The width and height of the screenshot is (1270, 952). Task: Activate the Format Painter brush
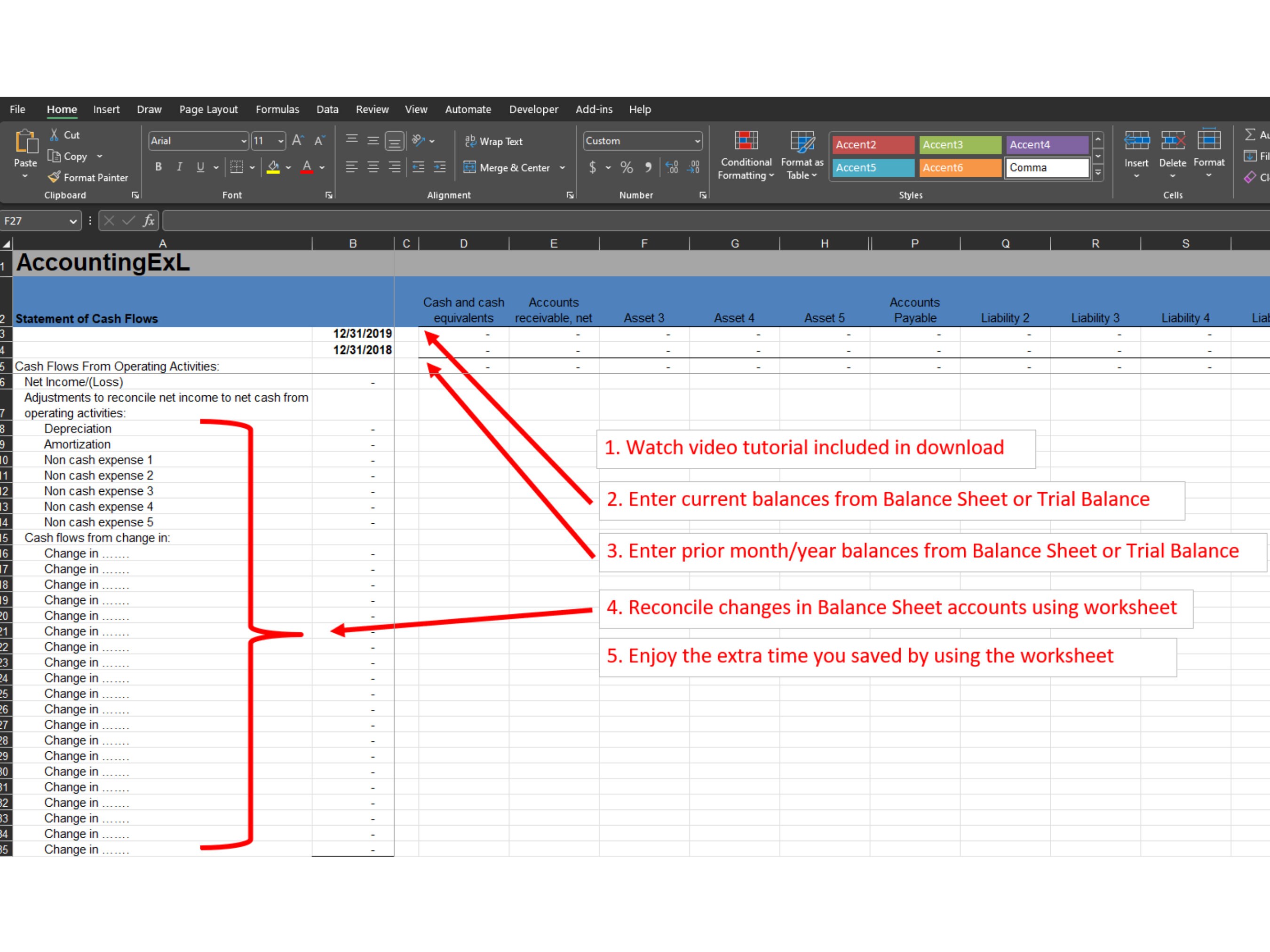pyautogui.click(x=54, y=177)
